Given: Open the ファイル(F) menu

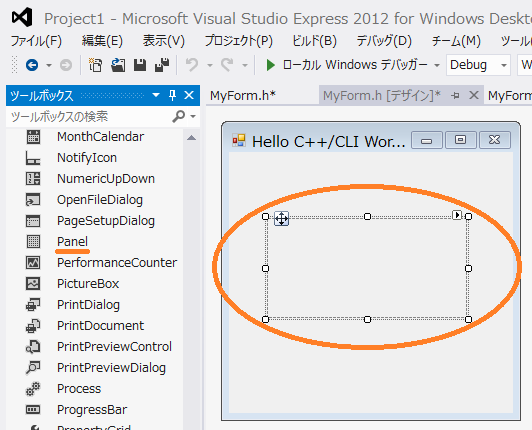Looking at the screenshot, I should coord(36,41).
